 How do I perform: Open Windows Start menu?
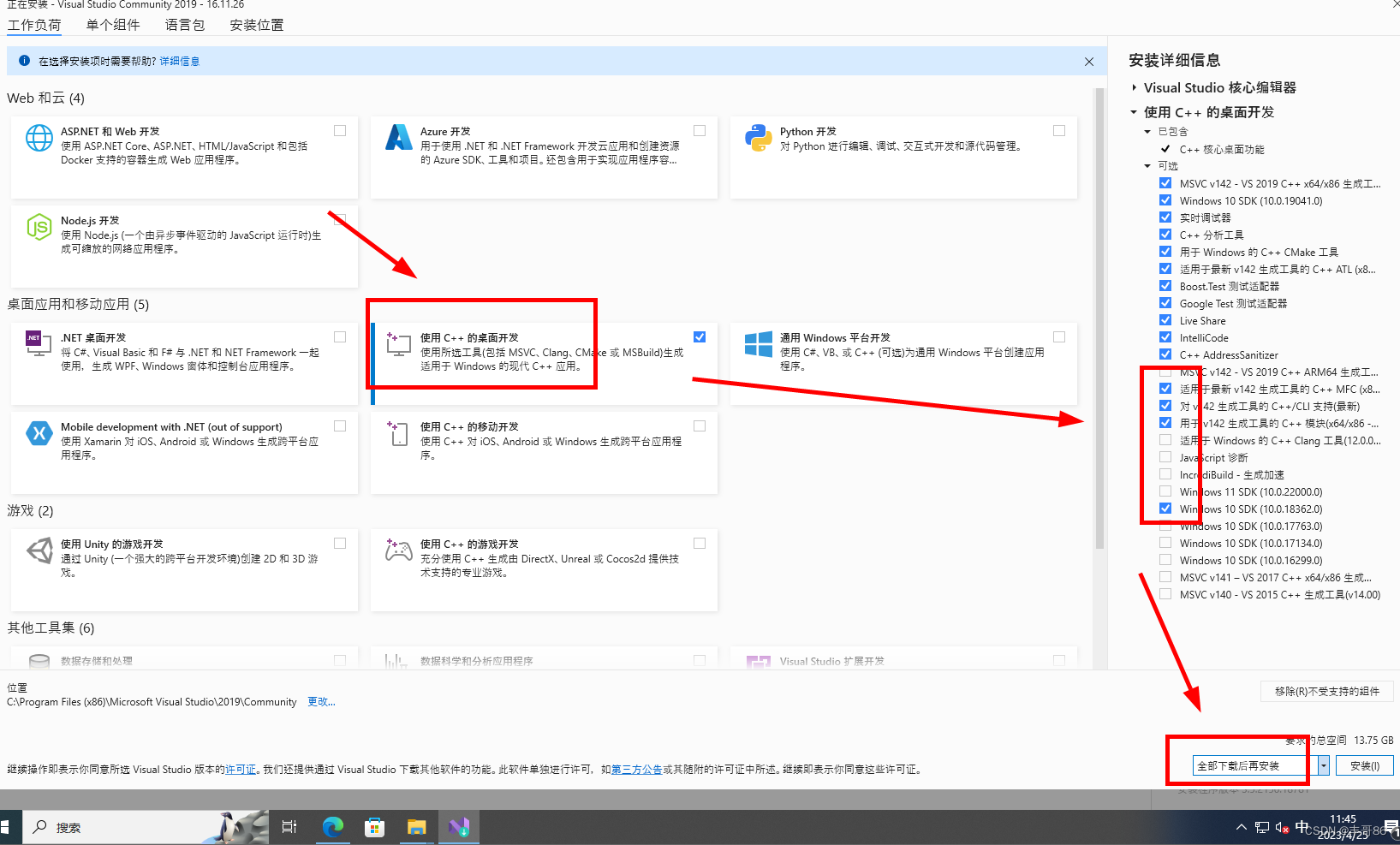tap(5, 827)
